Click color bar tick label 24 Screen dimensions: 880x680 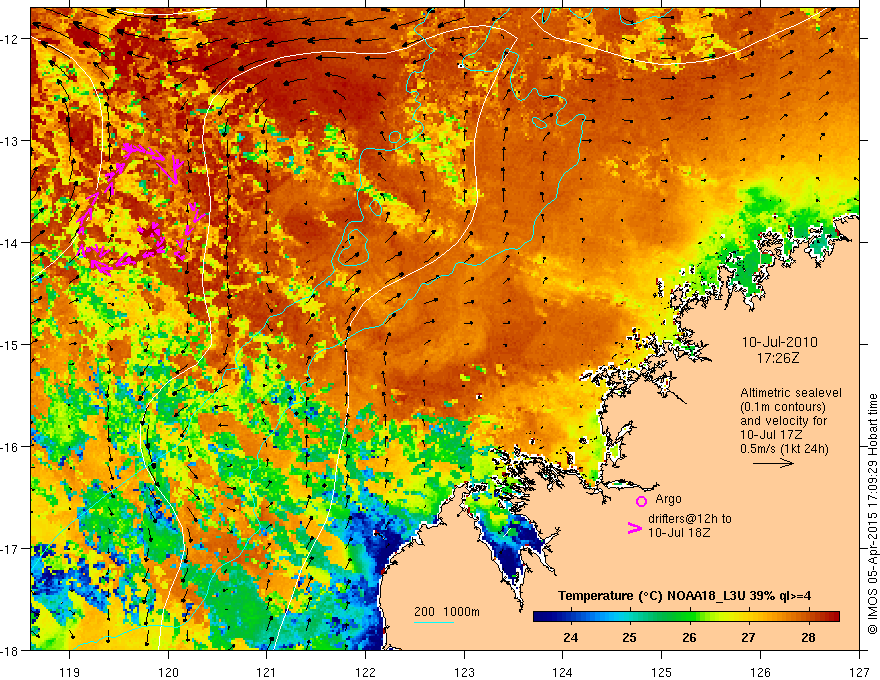(x=571, y=637)
